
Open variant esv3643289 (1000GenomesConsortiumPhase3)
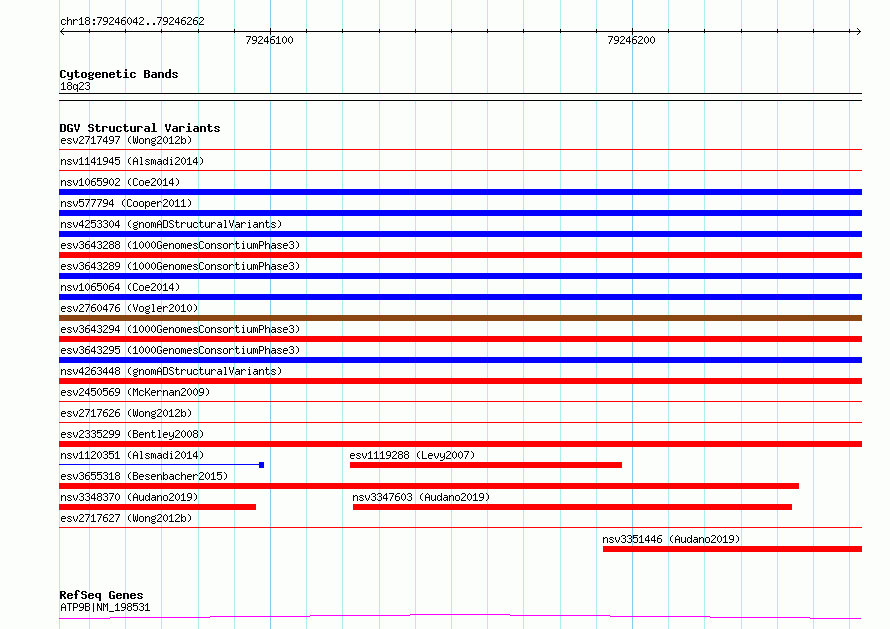[180, 266]
